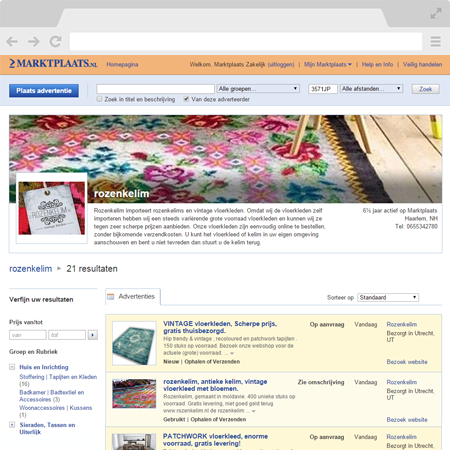The height and width of the screenshot is (450, 450).
Task: Open the 'Veilig handelen' link
Action: coord(422,64)
